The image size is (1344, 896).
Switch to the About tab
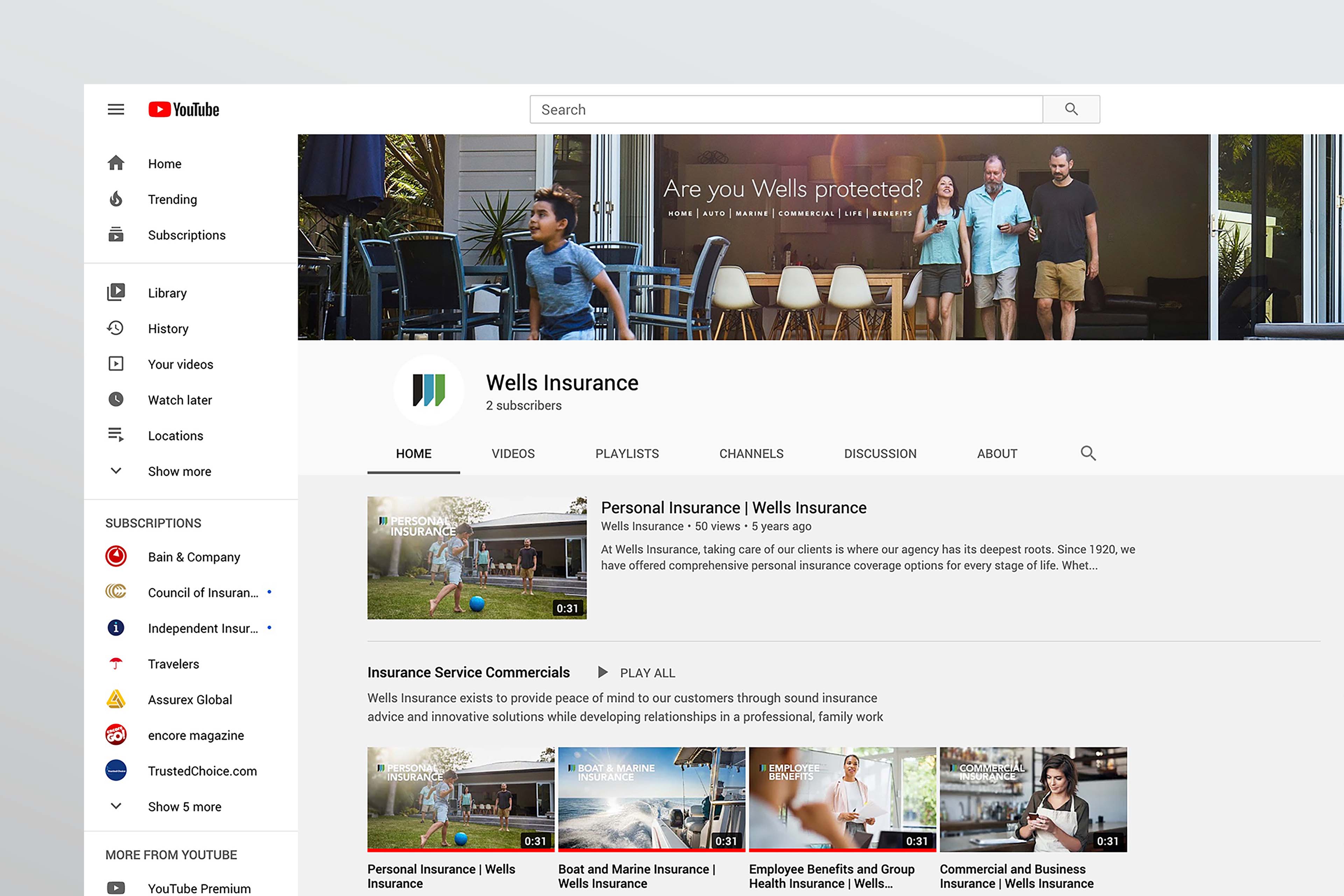(x=996, y=454)
